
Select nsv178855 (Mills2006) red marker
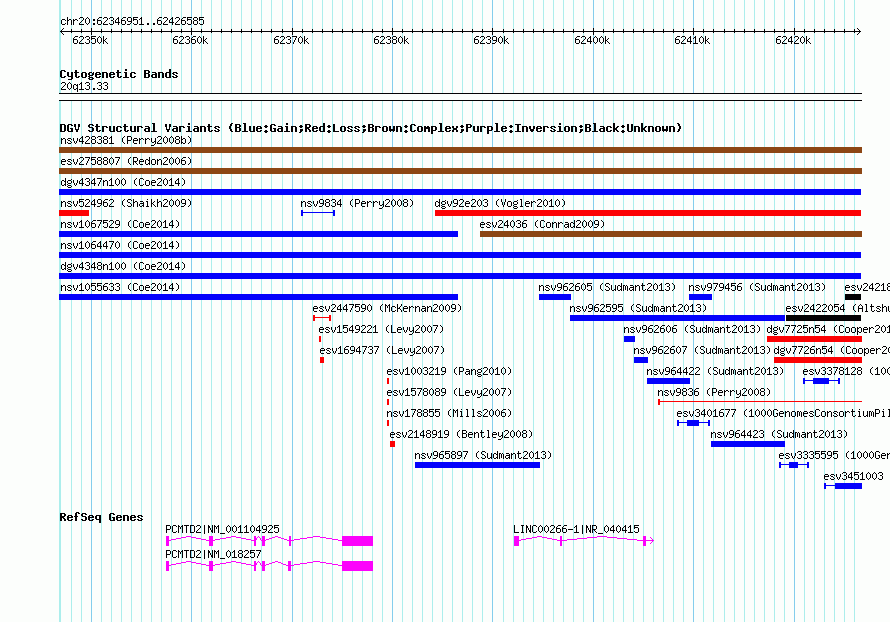click(388, 423)
